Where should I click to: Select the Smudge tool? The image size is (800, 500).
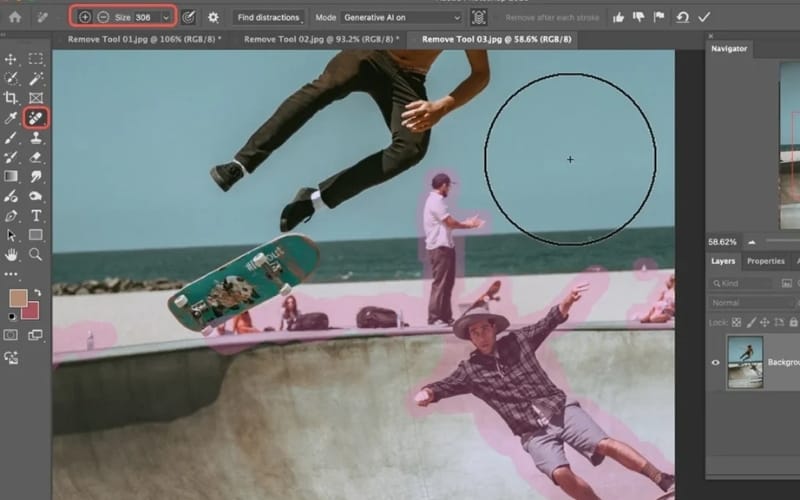(36, 177)
